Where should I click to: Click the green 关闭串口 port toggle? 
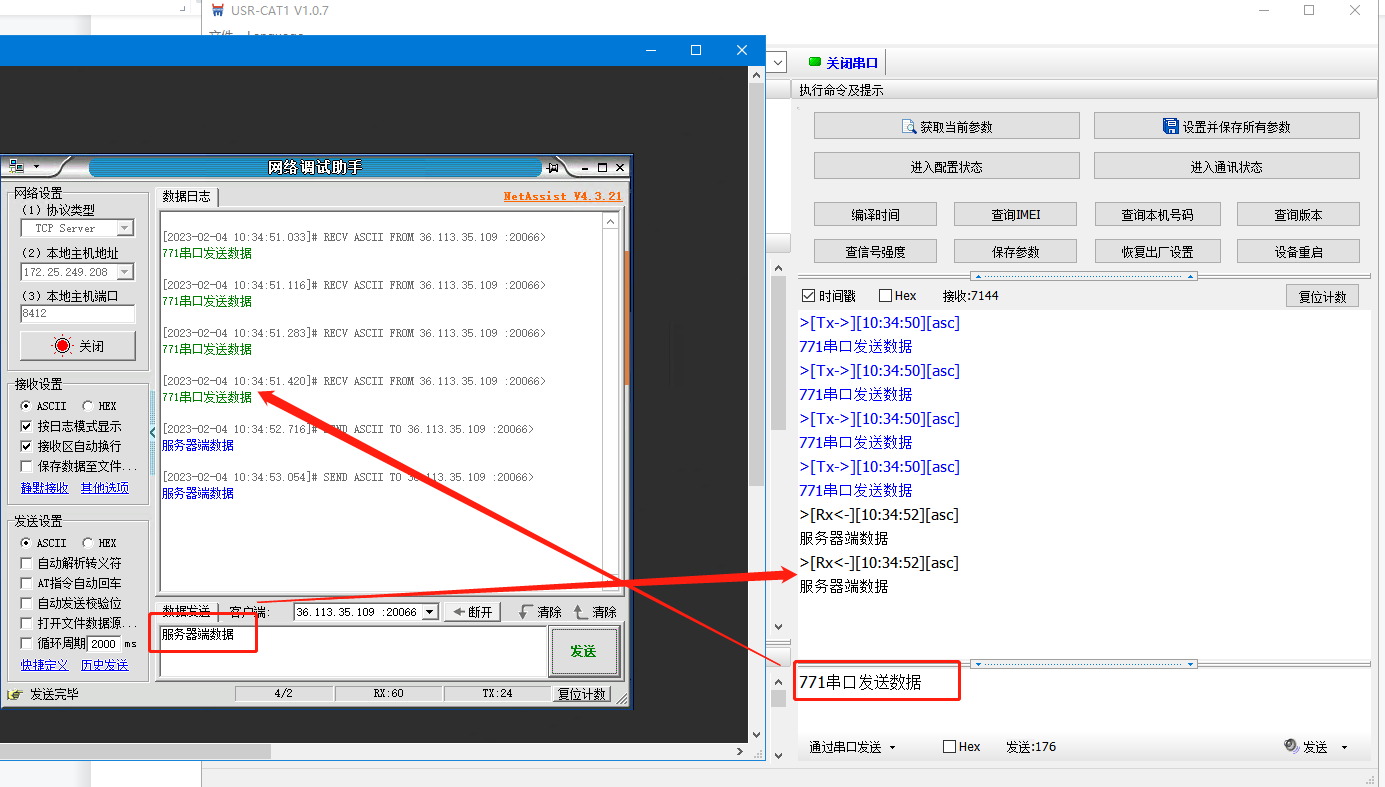pyautogui.click(x=843, y=63)
